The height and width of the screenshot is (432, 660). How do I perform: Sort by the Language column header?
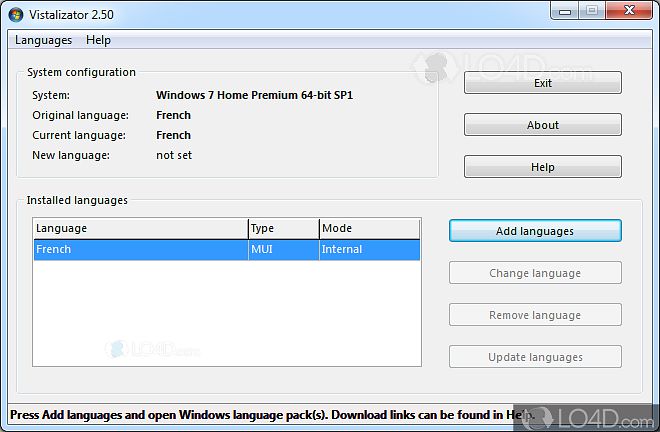click(x=141, y=229)
